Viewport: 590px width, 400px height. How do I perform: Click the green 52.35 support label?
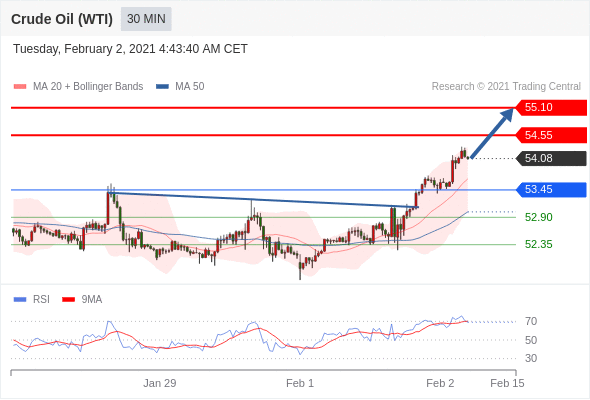coord(538,244)
